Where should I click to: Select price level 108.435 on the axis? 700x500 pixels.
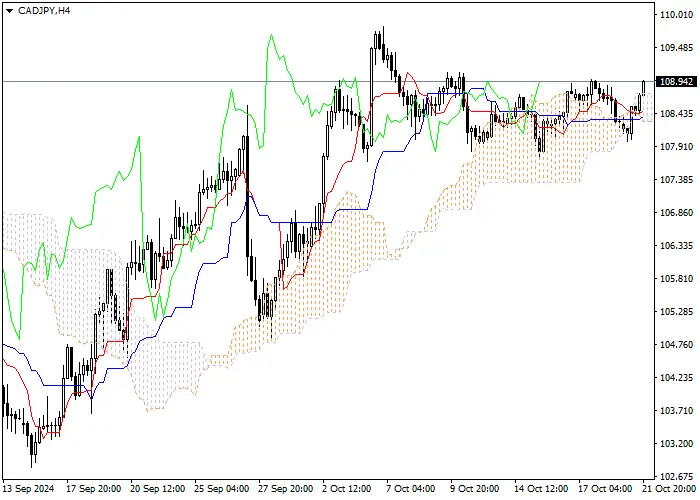[x=676, y=114]
